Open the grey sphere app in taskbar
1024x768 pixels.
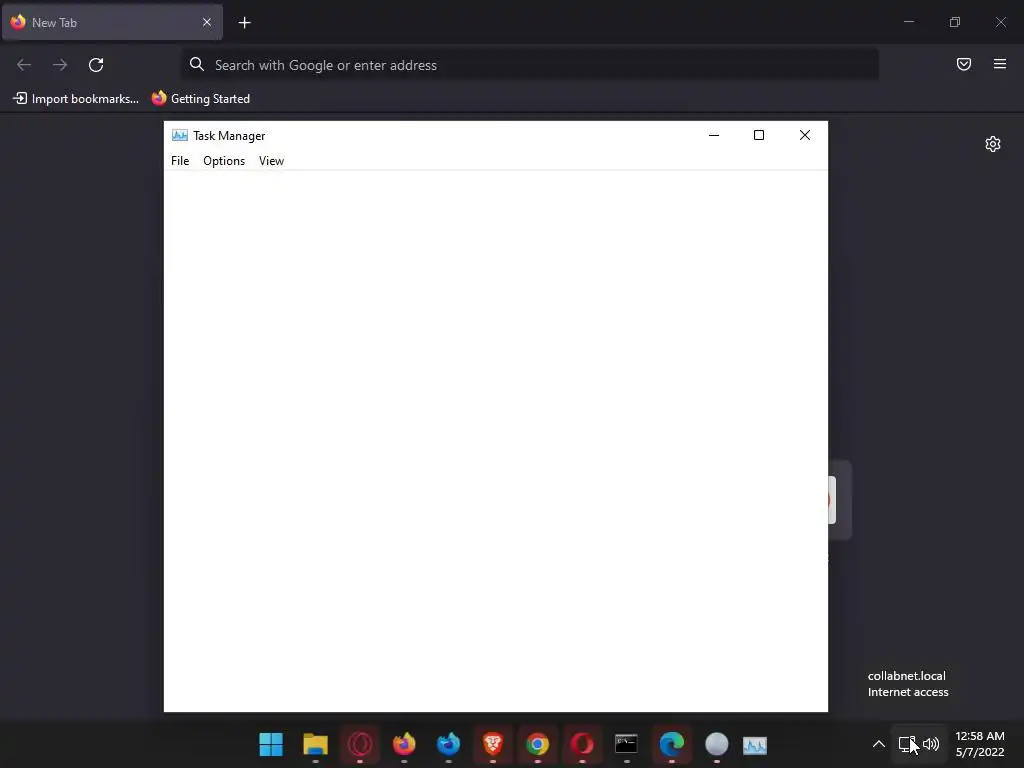pos(716,744)
